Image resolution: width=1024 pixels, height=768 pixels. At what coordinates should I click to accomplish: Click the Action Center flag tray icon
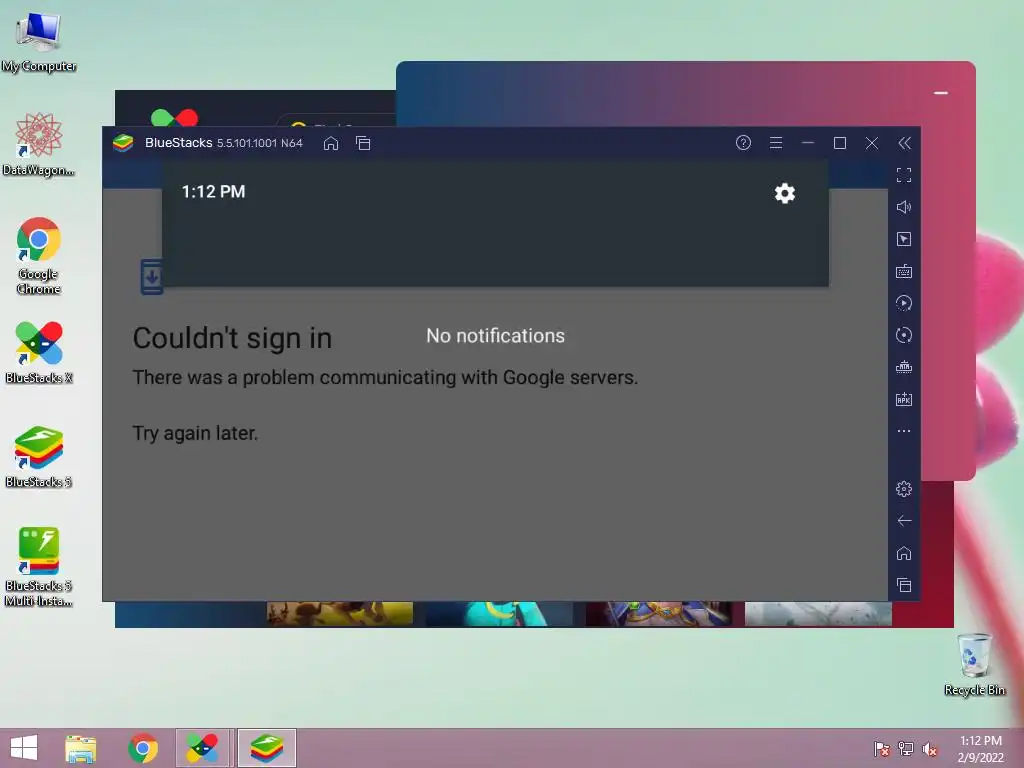click(x=882, y=749)
